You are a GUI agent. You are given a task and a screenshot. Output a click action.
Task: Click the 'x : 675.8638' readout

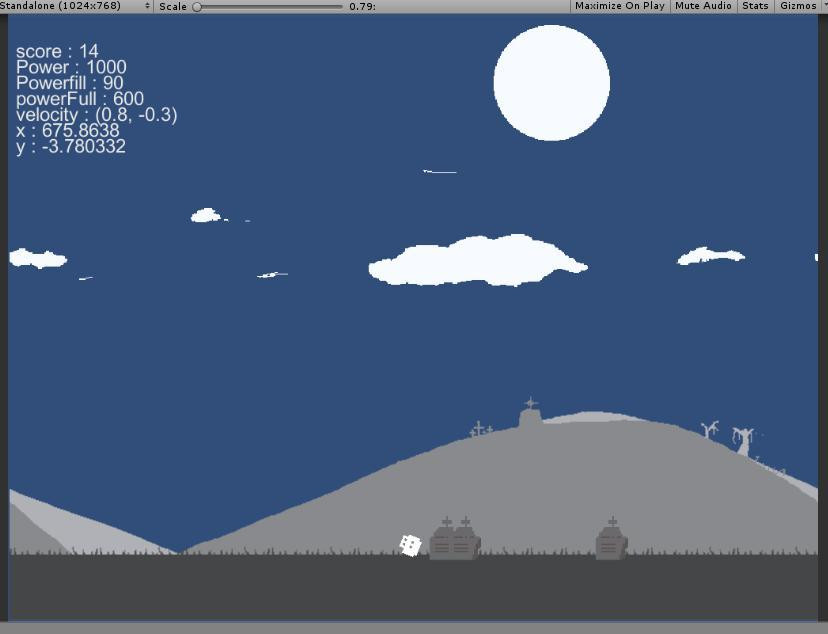click(x=68, y=130)
